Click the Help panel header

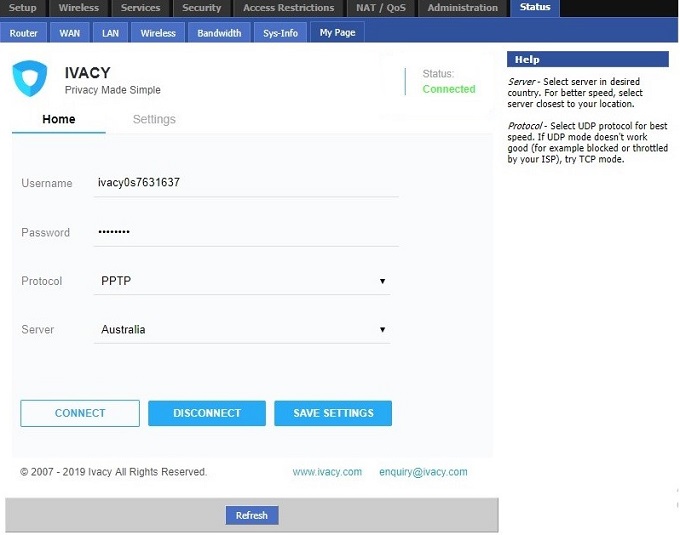(588, 59)
